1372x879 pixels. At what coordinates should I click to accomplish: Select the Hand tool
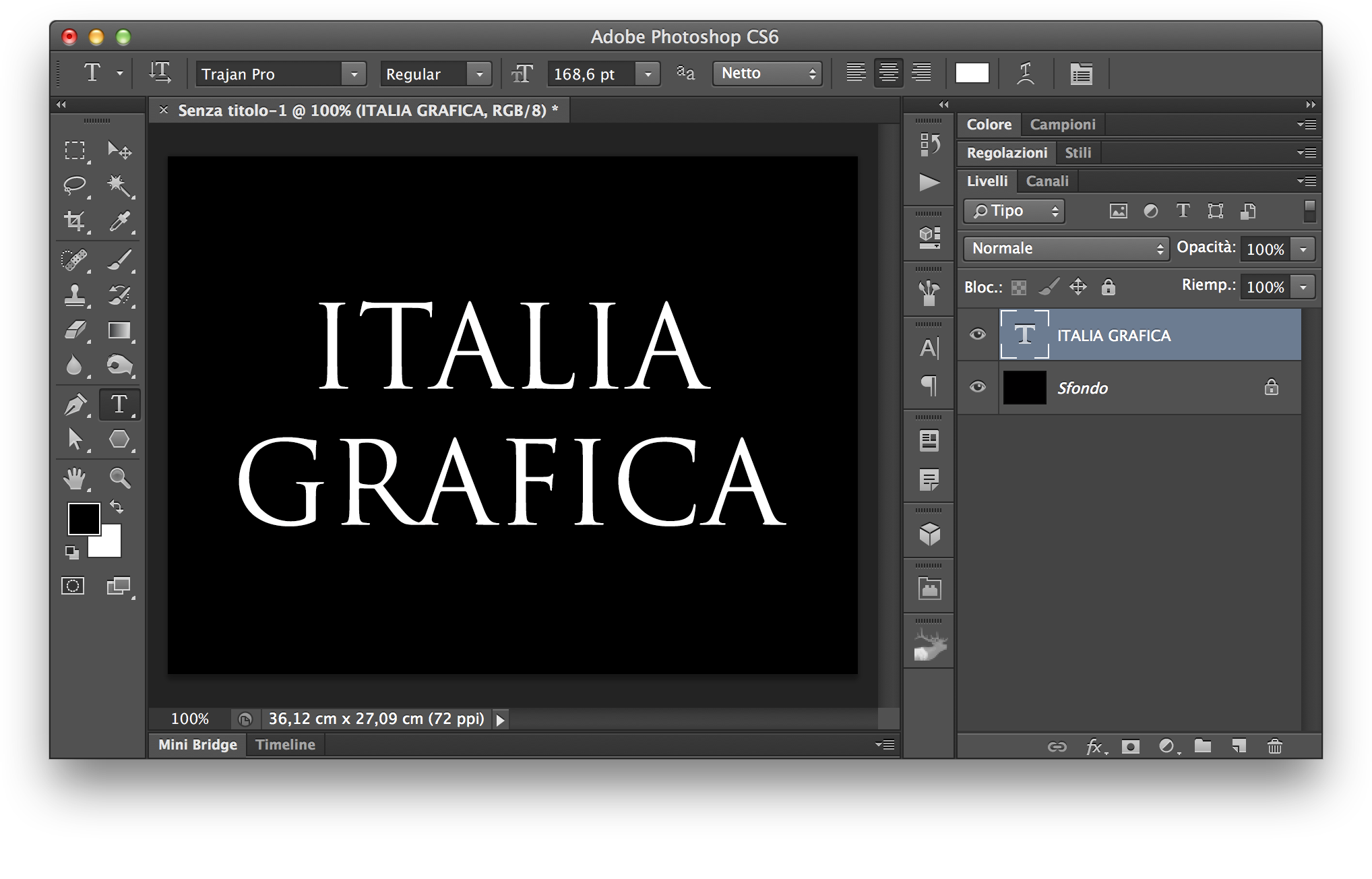tap(75, 478)
